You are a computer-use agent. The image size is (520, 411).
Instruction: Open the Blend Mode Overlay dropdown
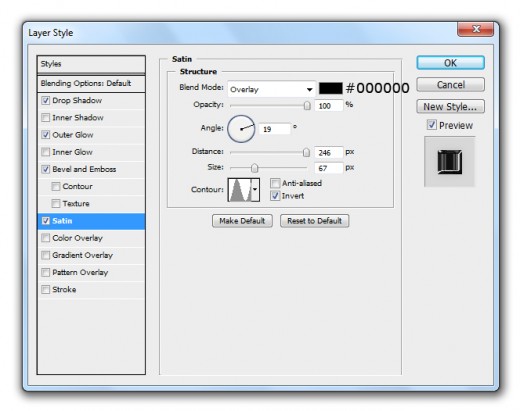(271, 89)
